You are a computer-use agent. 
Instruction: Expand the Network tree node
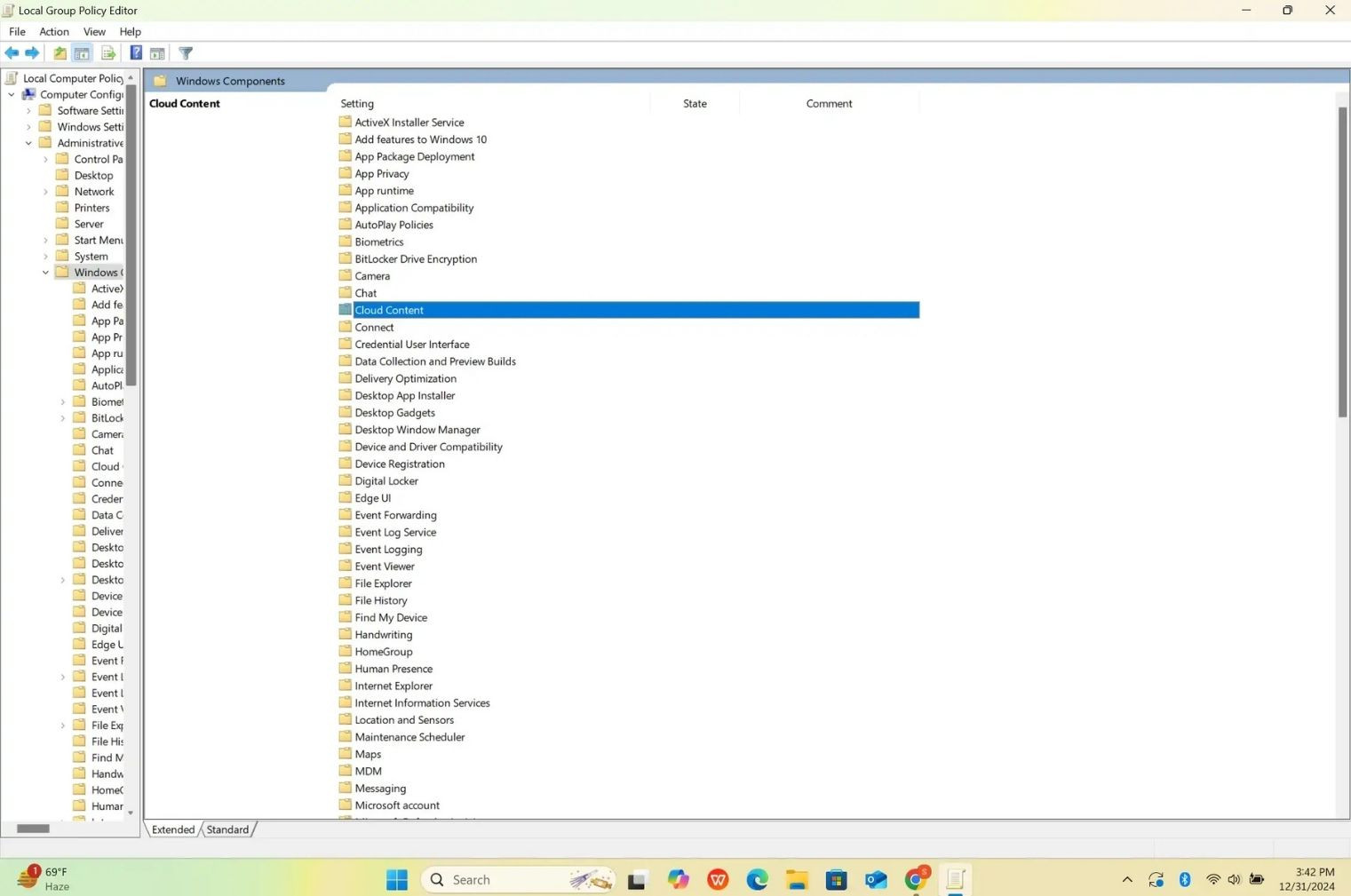(x=45, y=192)
